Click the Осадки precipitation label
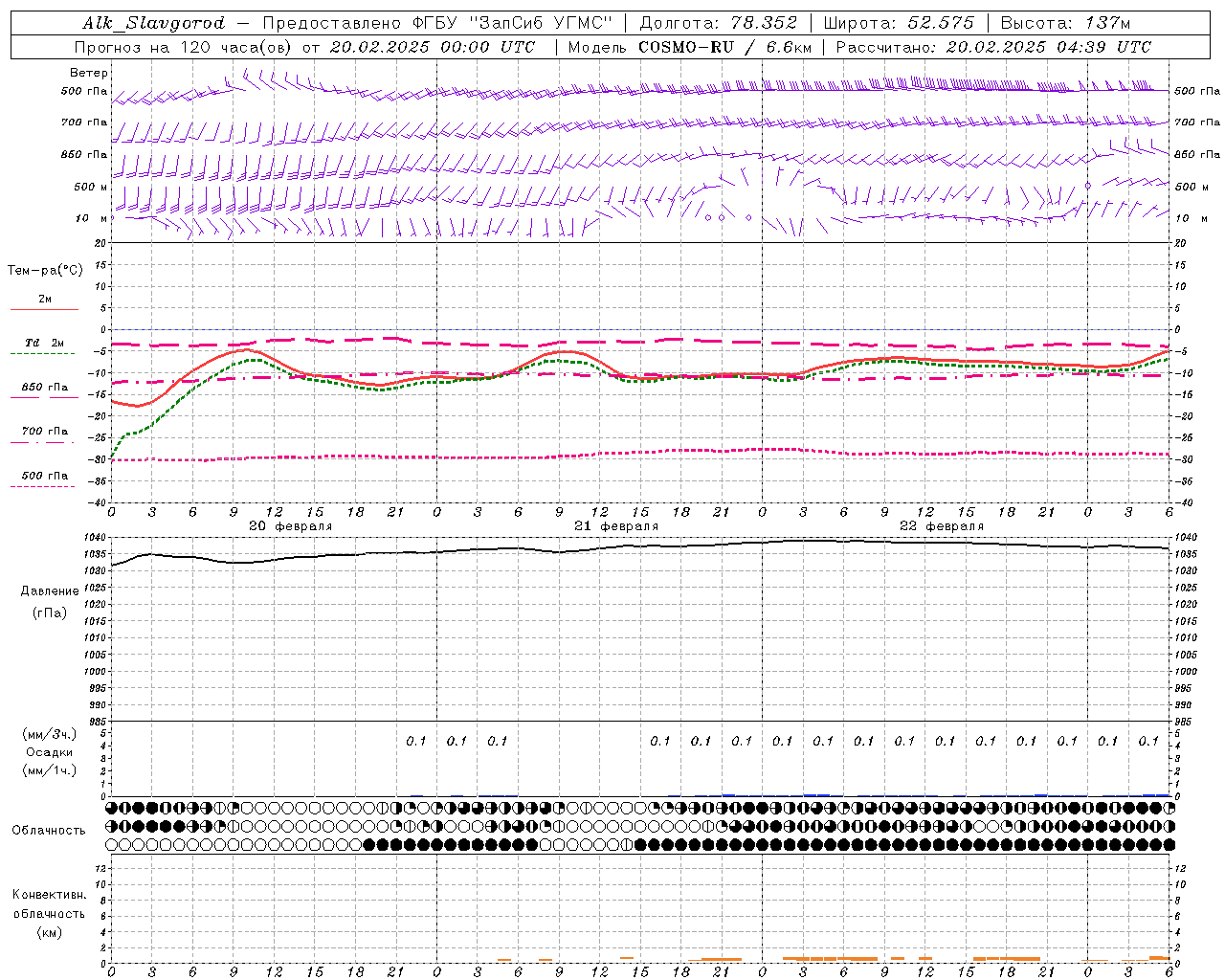Screen dimensions: 1225x980 50,752
